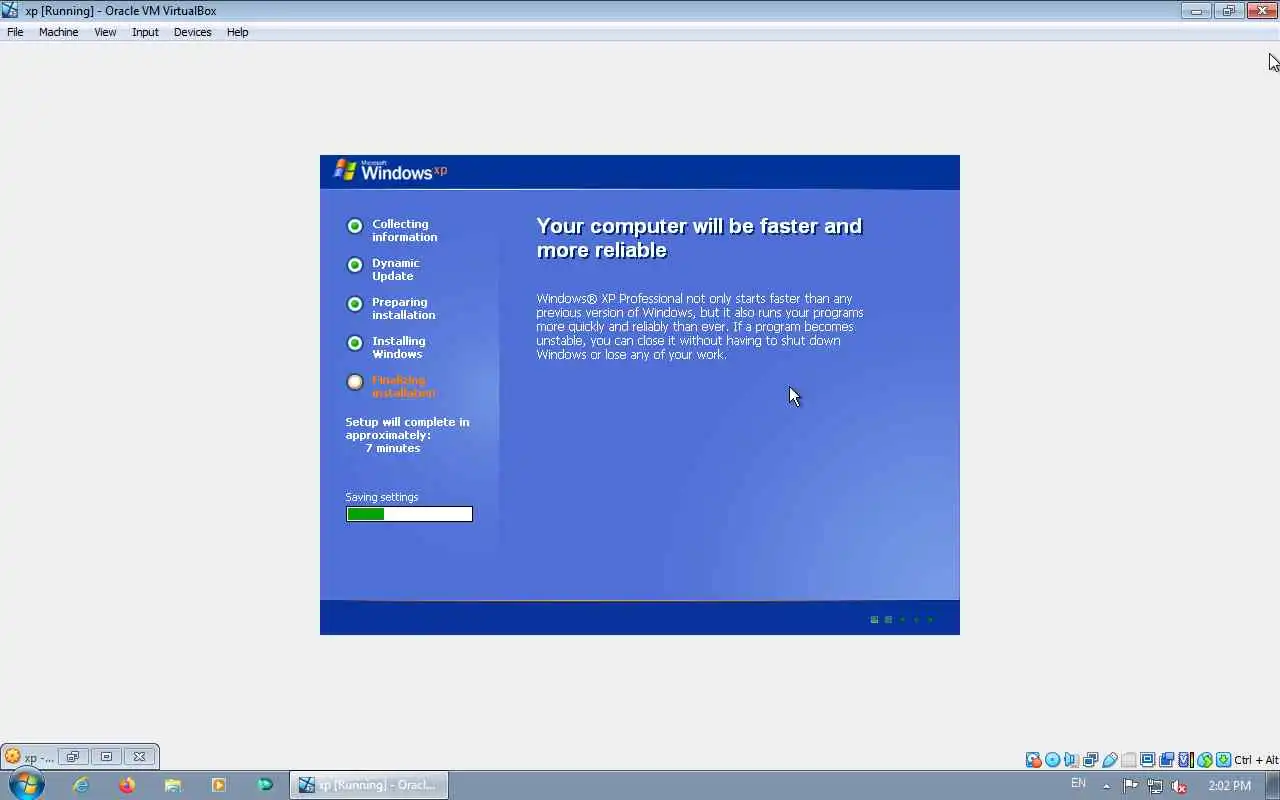Click the Ctrl + Alt host key label
This screenshot has width=1280, height=800.
click(1257, 760)
